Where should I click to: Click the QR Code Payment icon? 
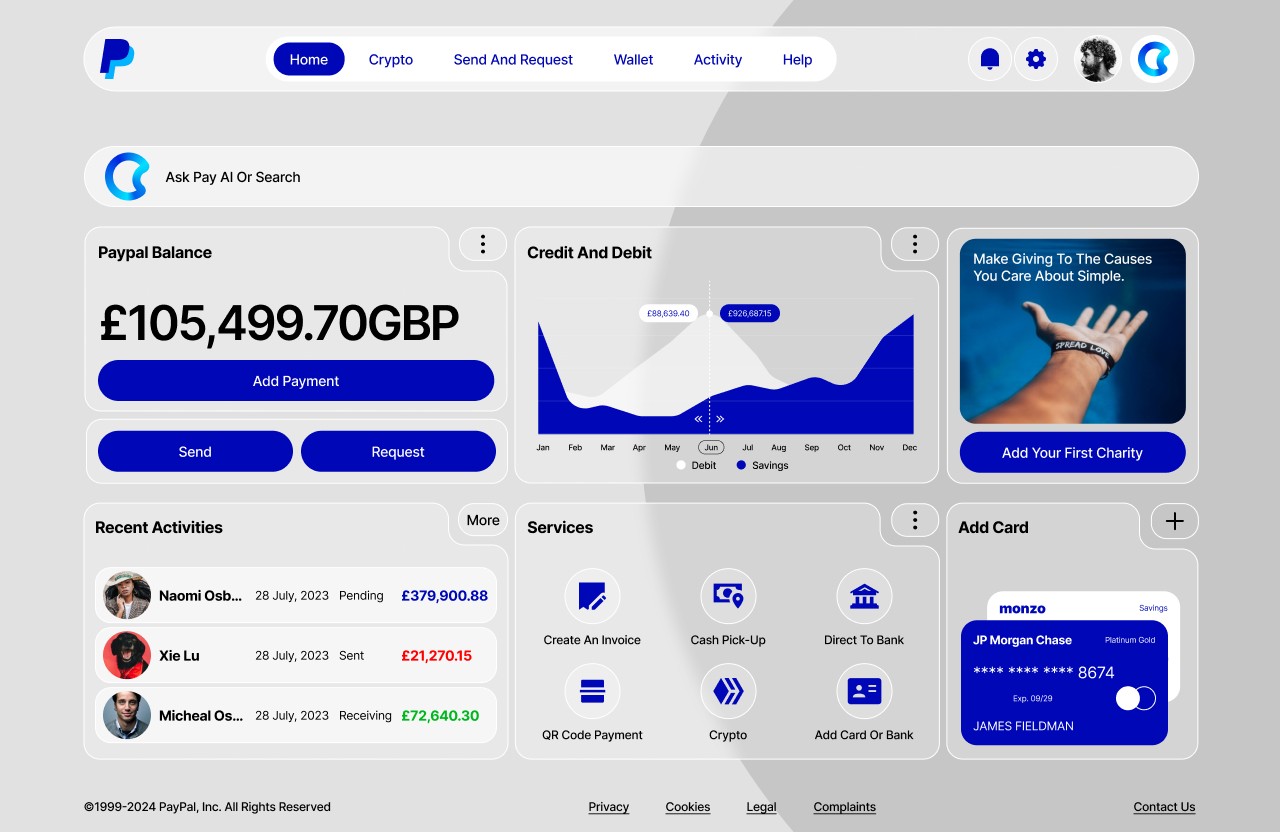592,691
